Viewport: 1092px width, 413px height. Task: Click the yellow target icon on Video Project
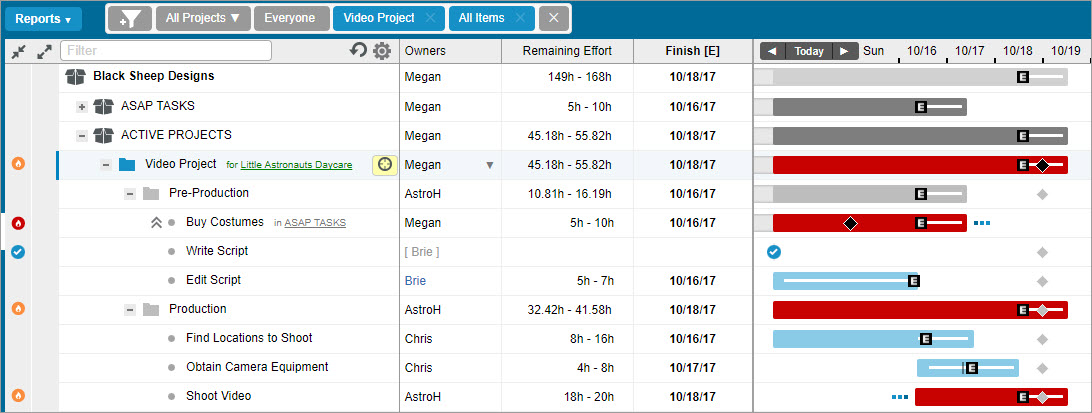pos(384,164)
